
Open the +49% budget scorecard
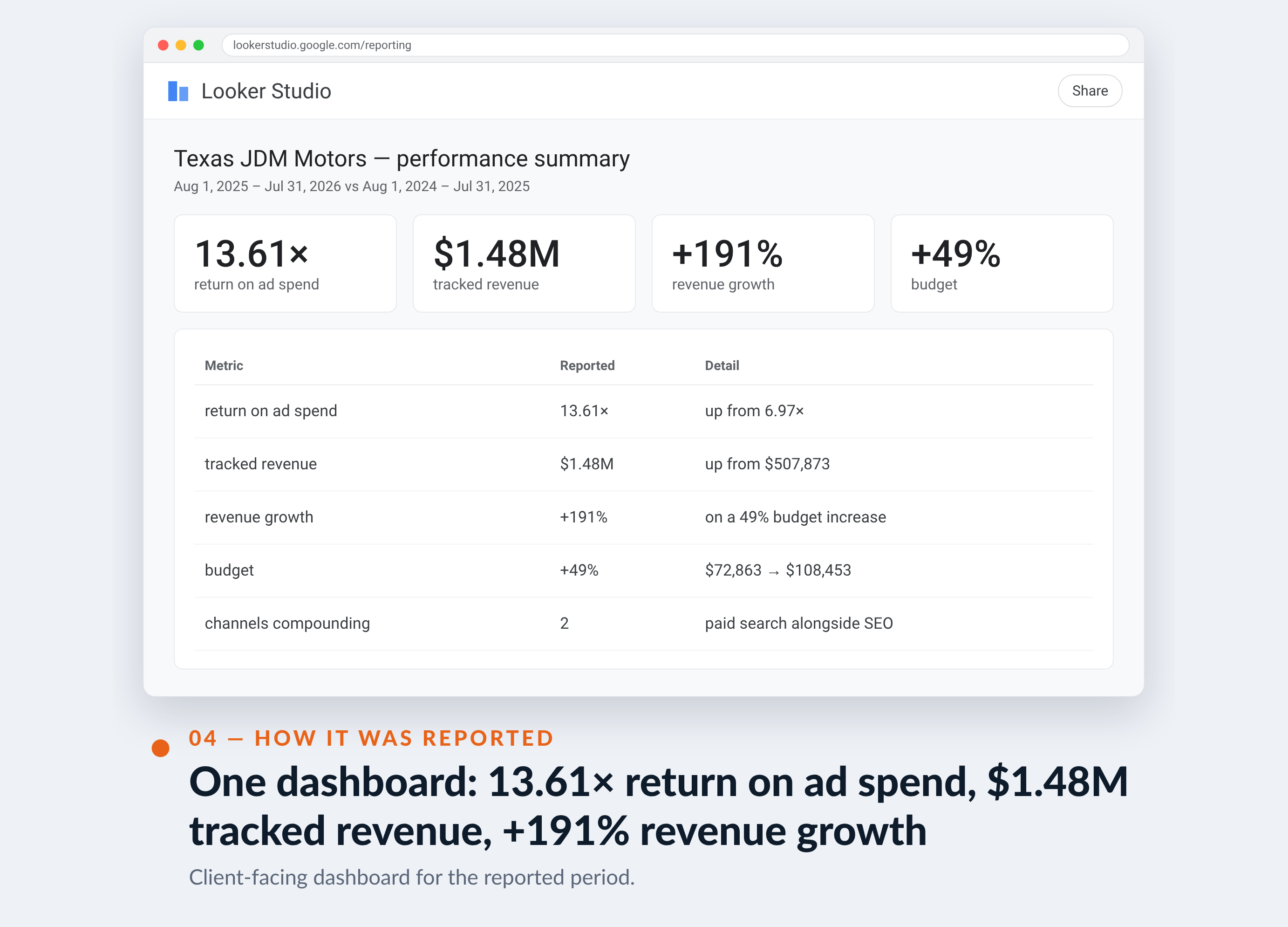point(1002,263)
